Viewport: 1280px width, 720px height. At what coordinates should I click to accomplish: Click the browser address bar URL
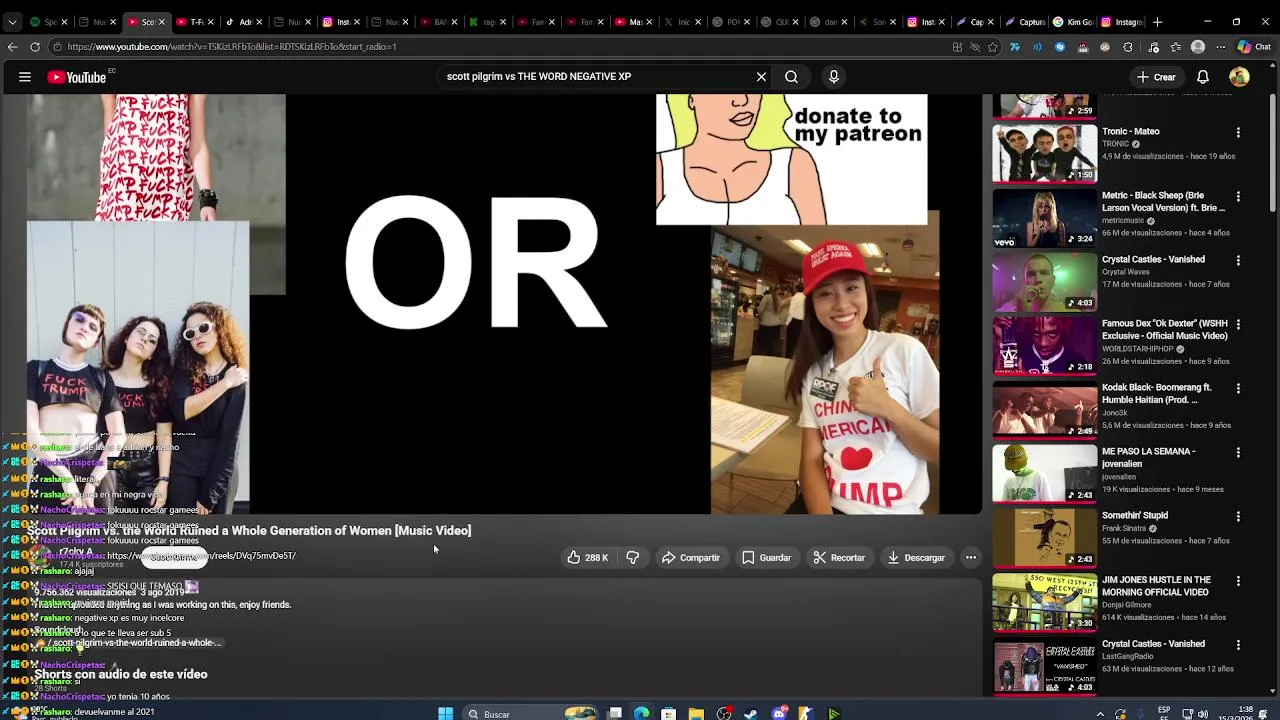click(x=232, y=47)
